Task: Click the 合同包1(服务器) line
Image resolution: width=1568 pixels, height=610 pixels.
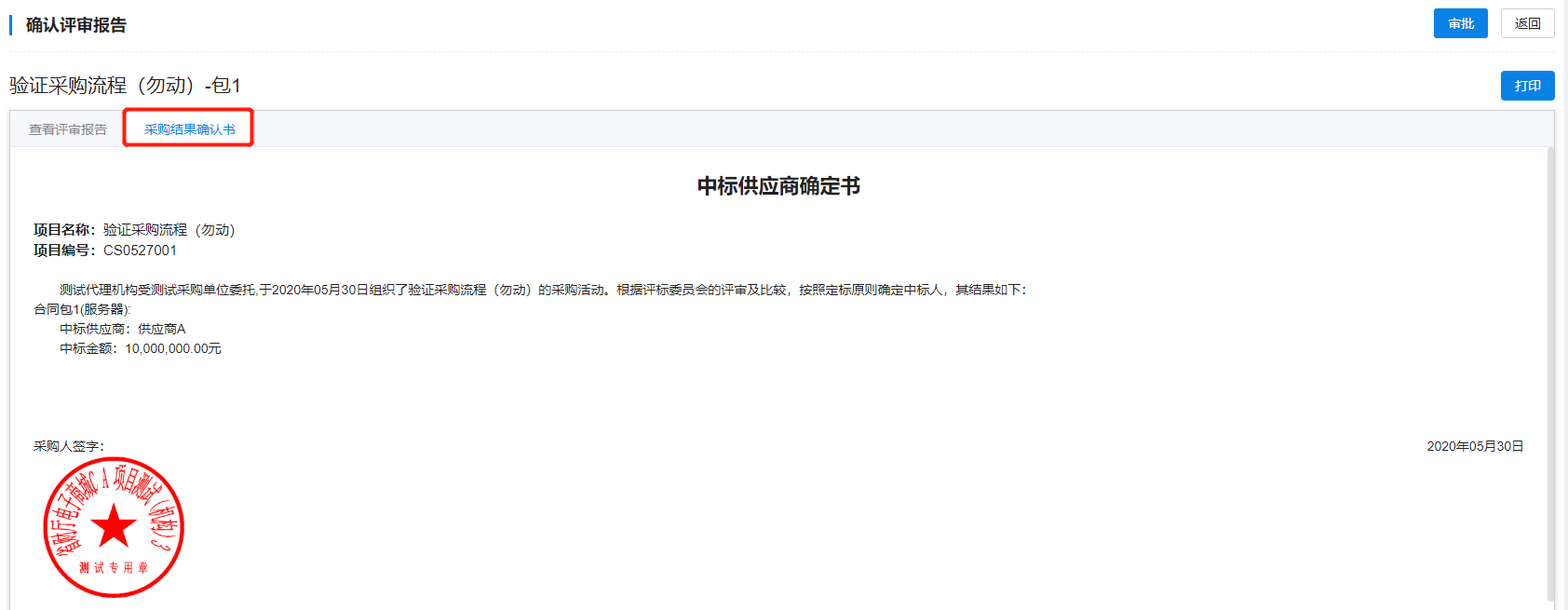Action: pyautogui.click(x=82, y=309)
